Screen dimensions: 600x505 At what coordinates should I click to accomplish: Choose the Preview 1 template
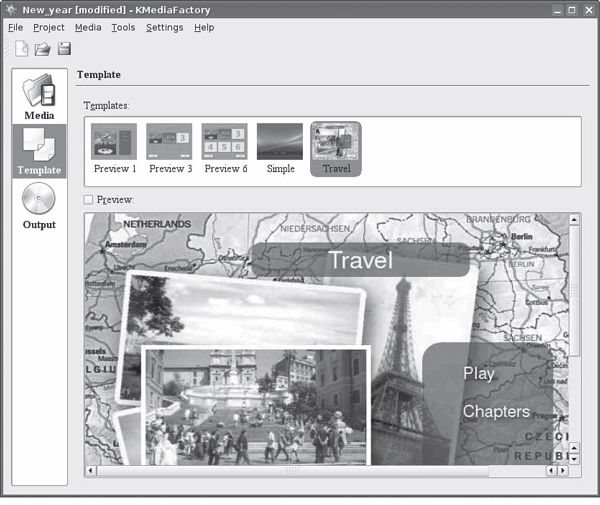(x=114, y=148)
